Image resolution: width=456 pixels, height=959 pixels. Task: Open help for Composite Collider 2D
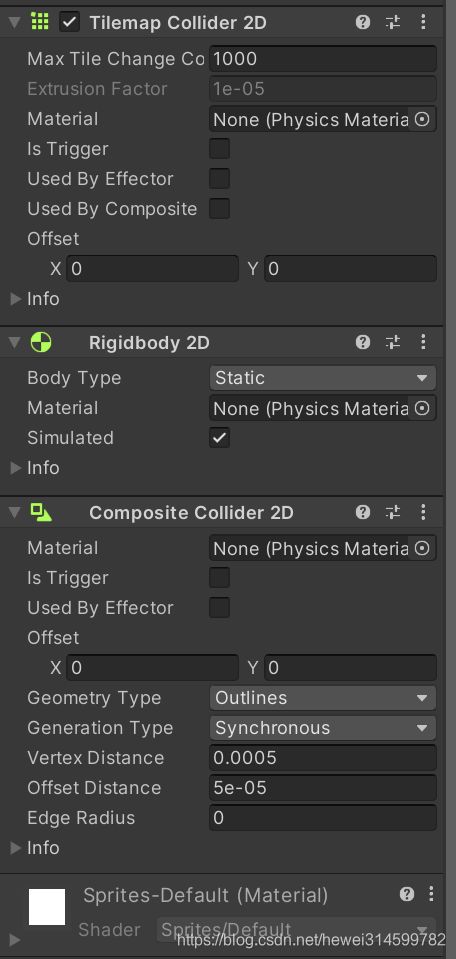(362, 512)
